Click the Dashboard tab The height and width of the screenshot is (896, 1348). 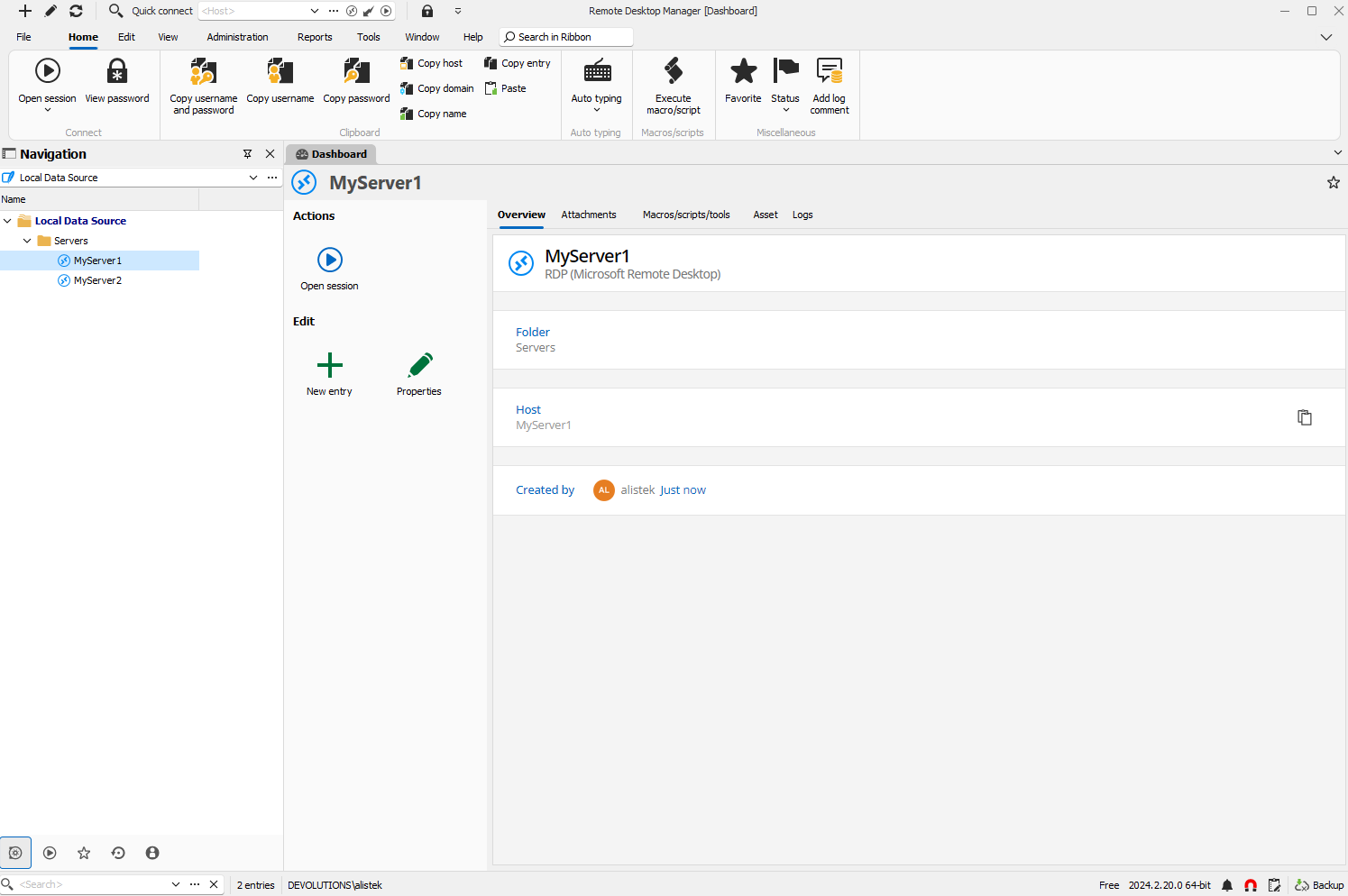pos(331,154)
